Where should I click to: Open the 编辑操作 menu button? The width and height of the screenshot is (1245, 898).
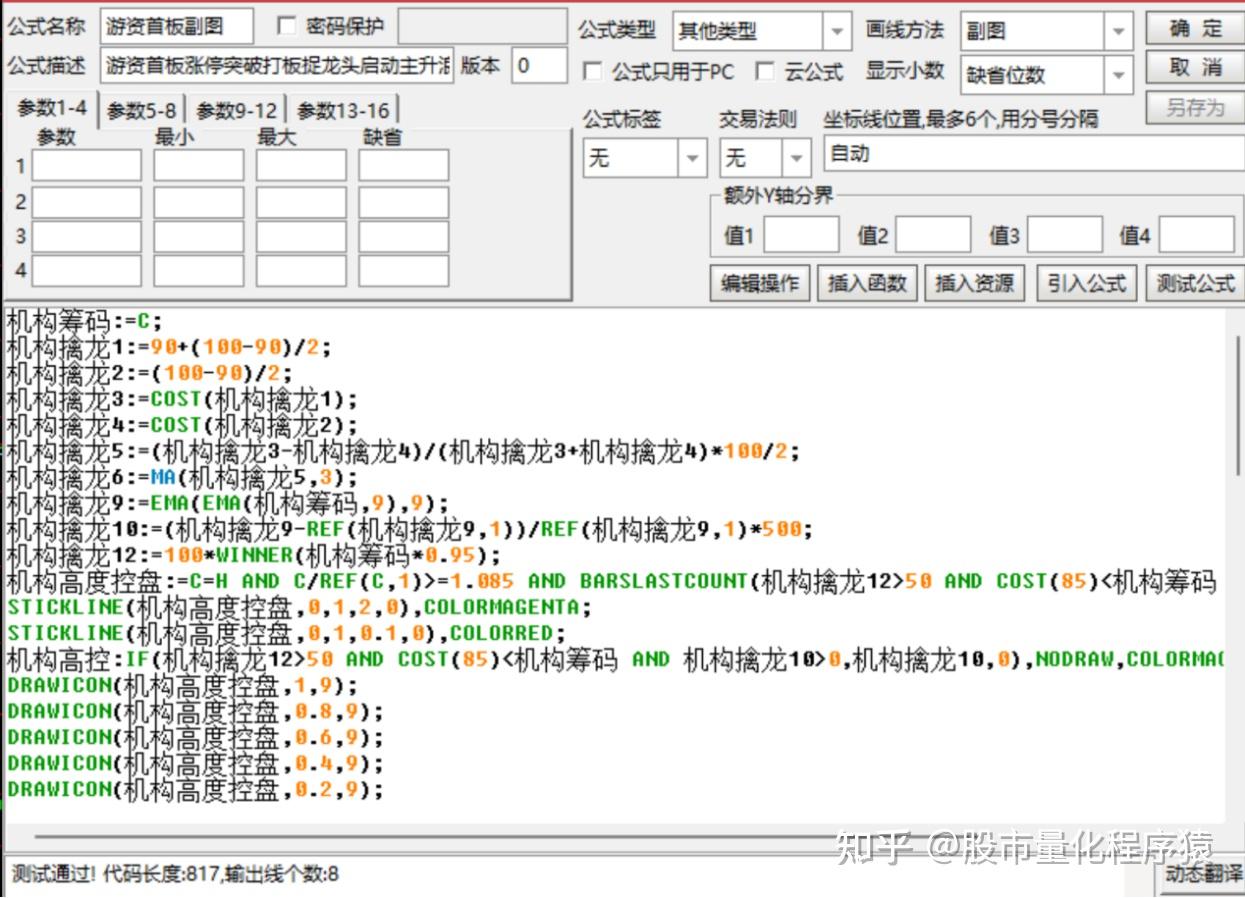759,283
